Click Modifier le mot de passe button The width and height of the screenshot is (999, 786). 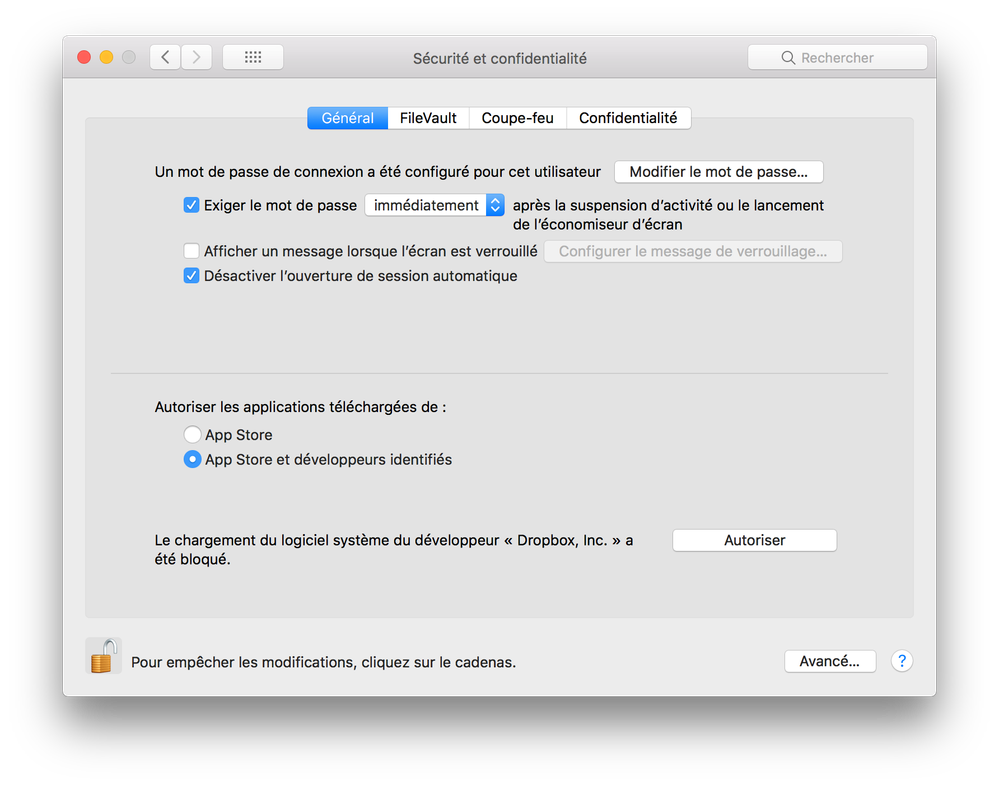point(719,172)
